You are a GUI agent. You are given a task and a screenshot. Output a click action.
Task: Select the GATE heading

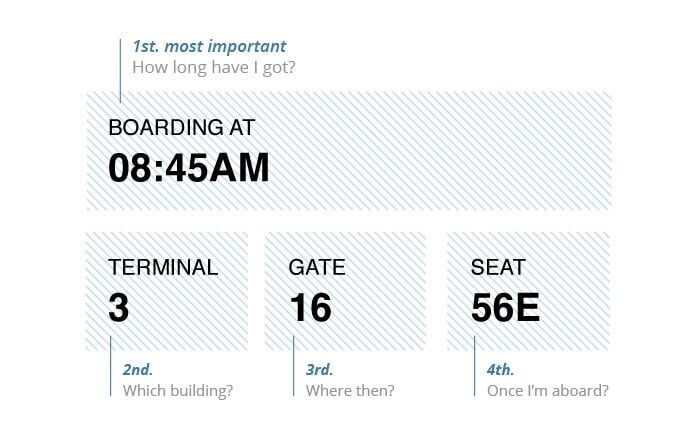click(317, 267)
